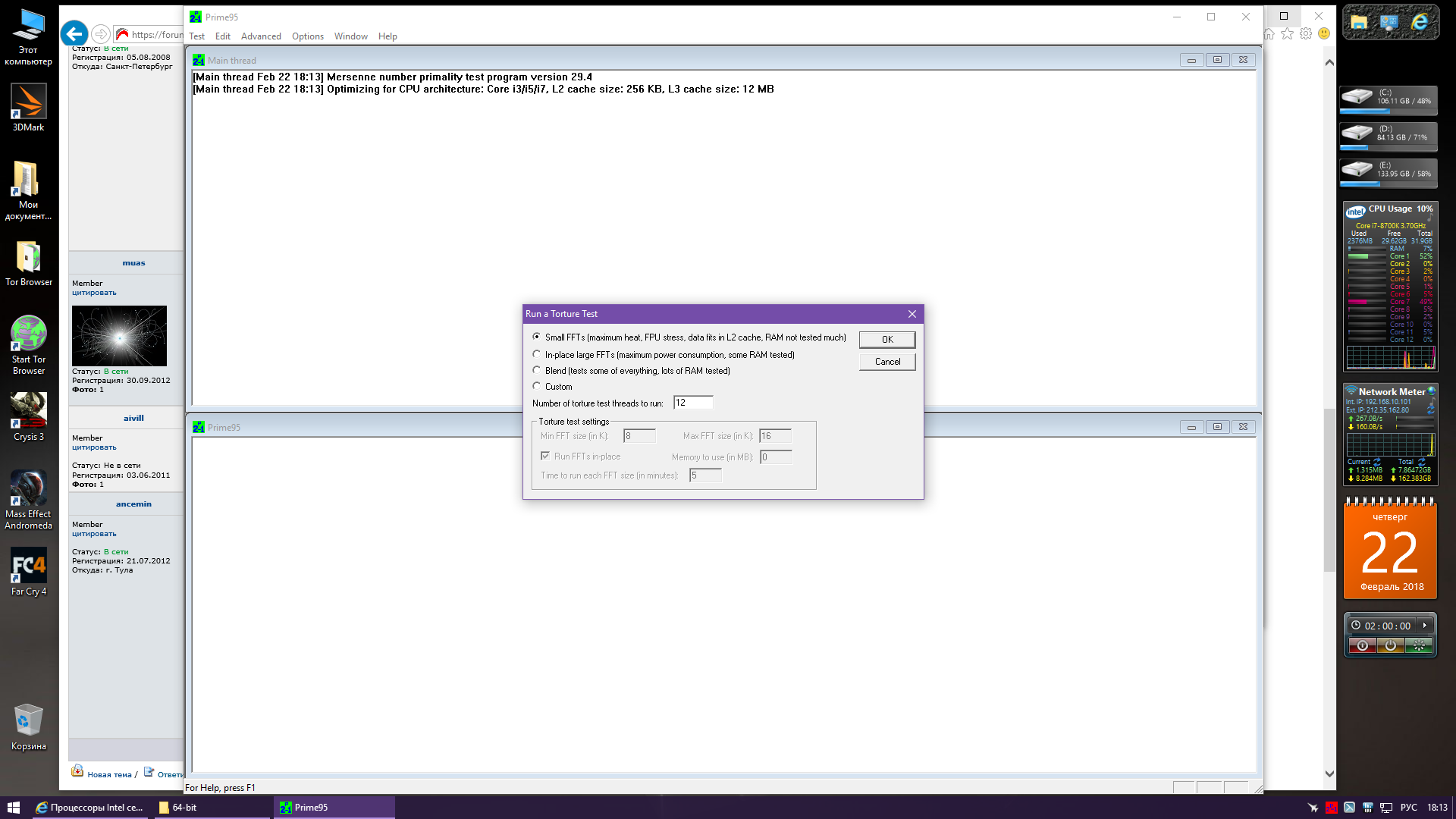Screen dimensions: 1456x819
Task: Toggle Run FFTs in-place checkbox
Action: [x=545, y=456]
